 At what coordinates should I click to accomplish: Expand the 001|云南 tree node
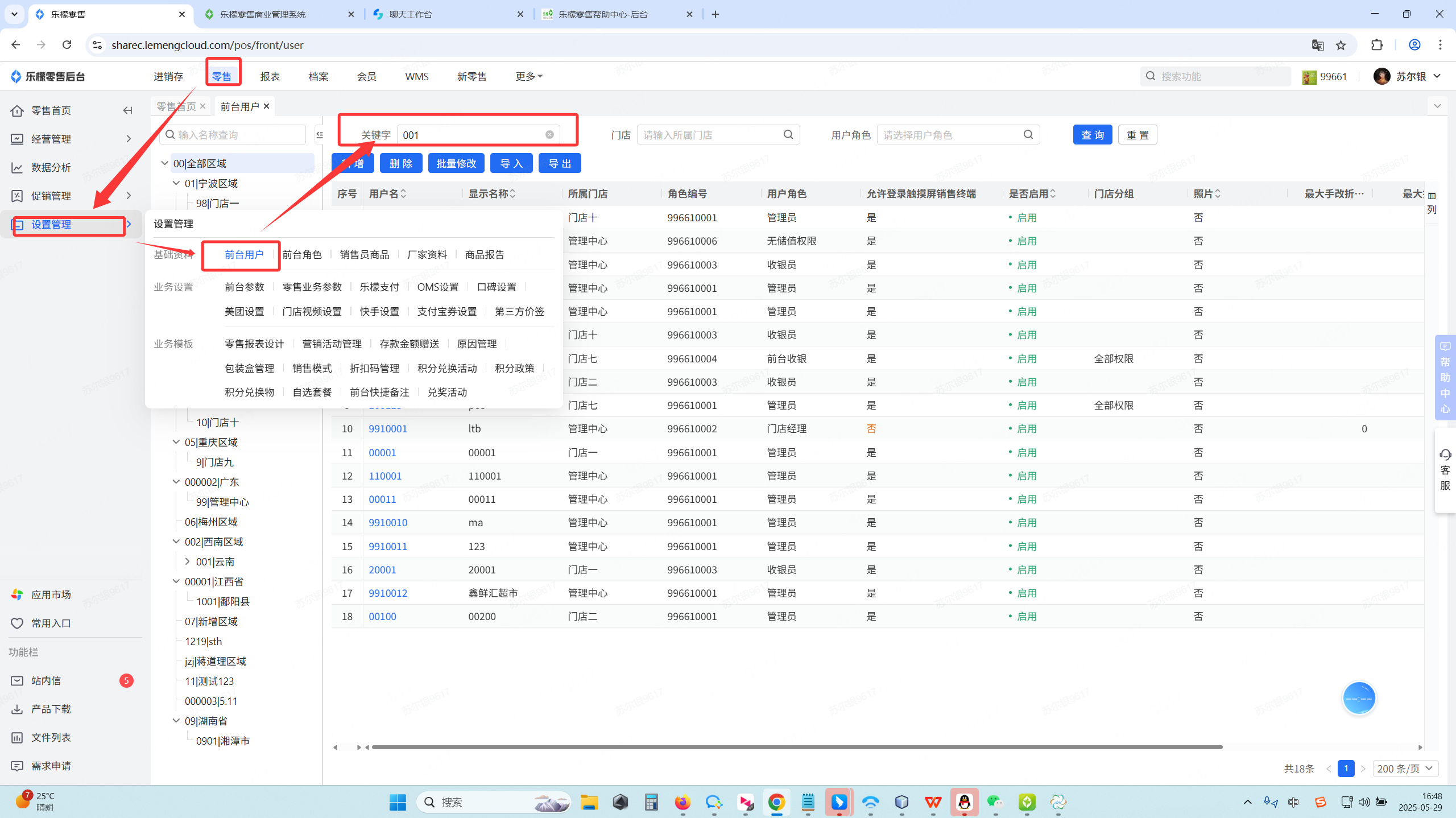click(x=188, y=561)
